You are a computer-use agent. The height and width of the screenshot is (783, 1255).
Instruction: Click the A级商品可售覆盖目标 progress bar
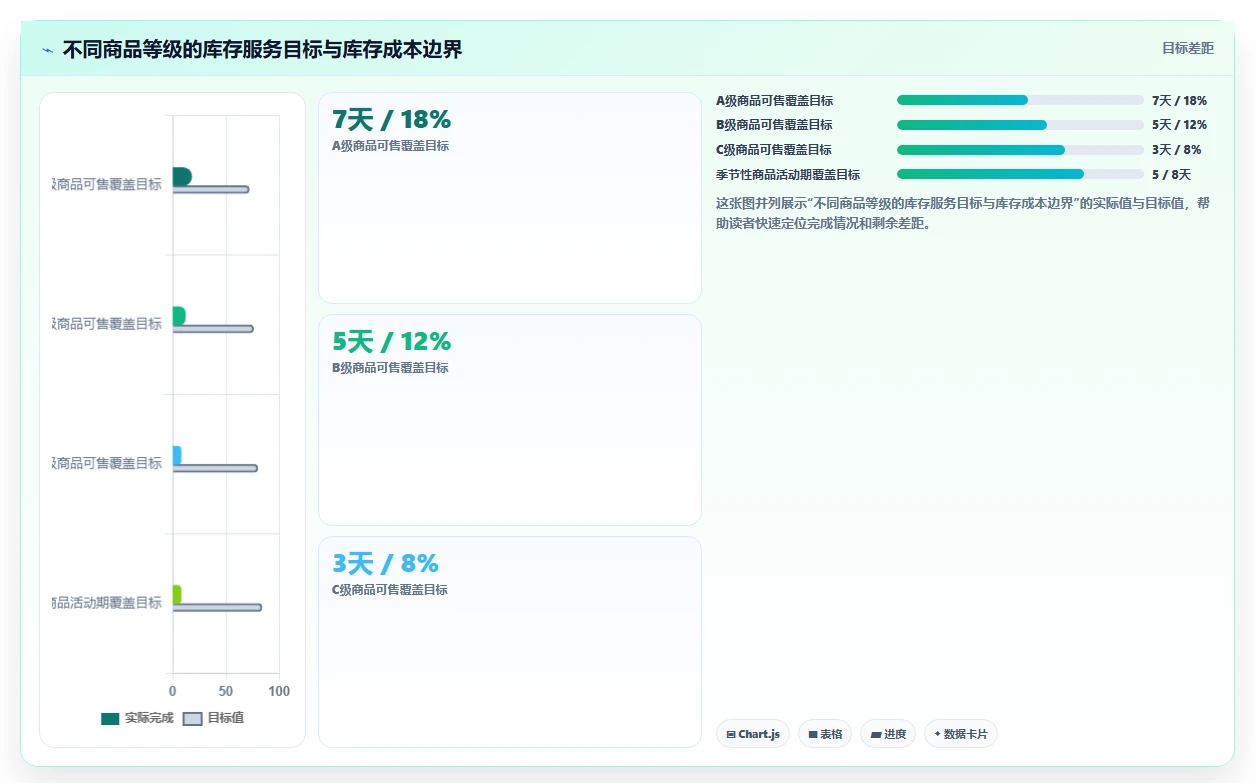pyautogui.click(x=1020, y=100)
